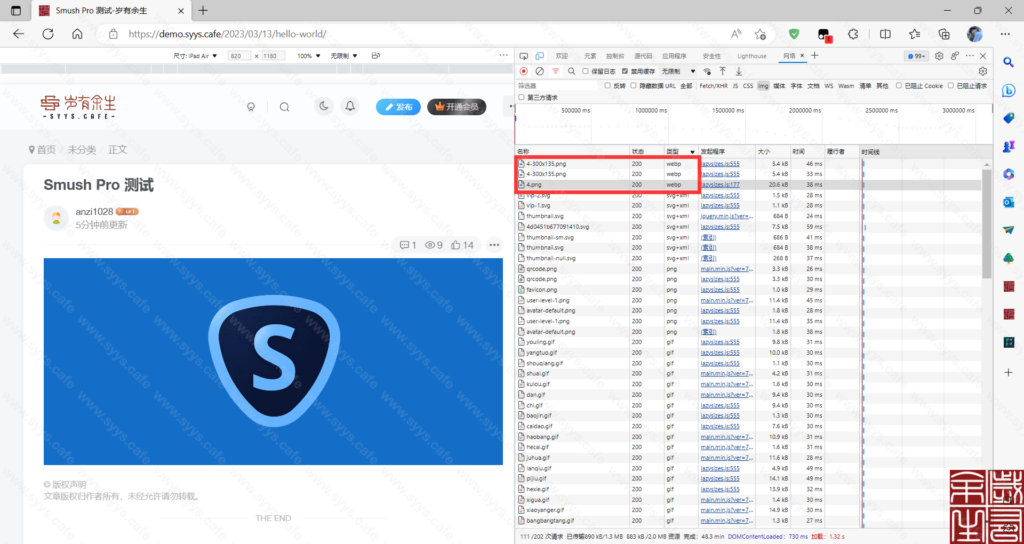
Task: Open Network panel settings gear
Action: (983, 71)
